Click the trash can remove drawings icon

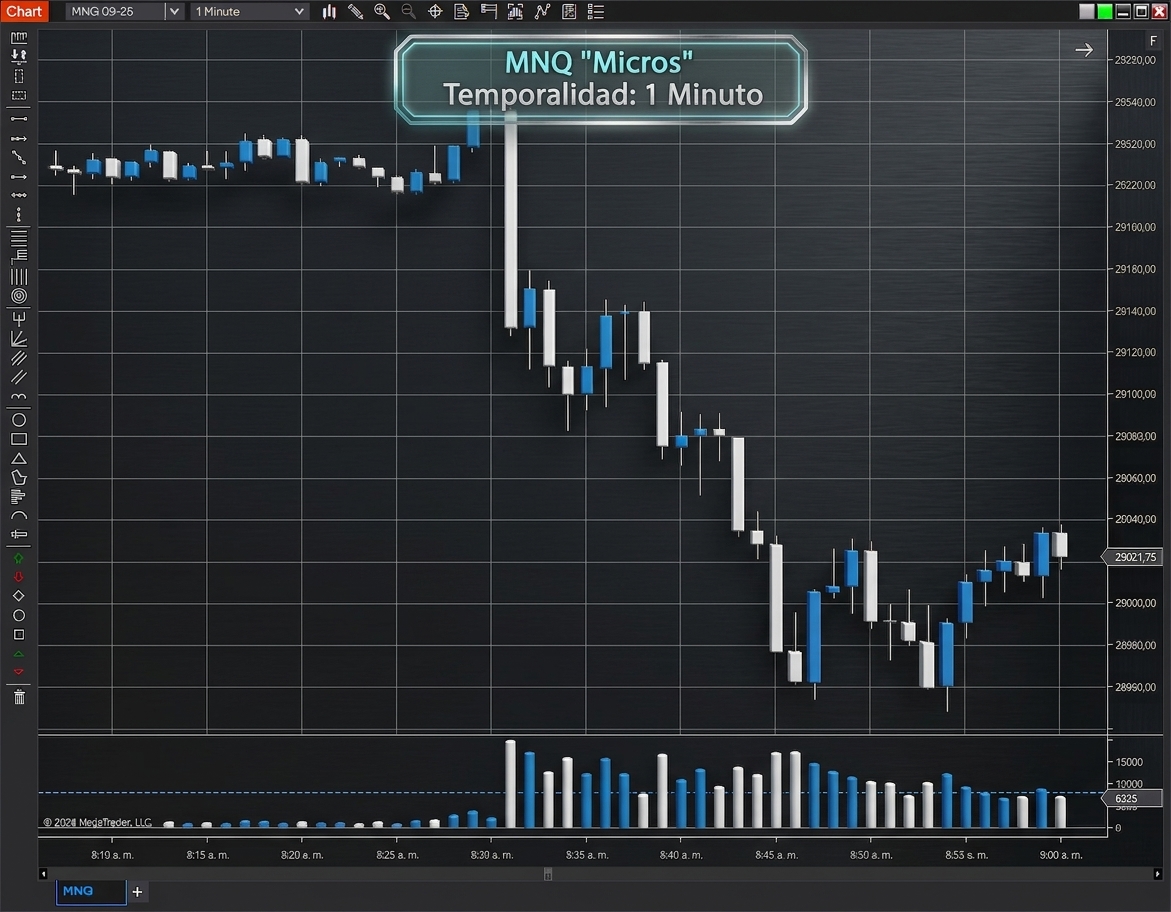[19, 697]
